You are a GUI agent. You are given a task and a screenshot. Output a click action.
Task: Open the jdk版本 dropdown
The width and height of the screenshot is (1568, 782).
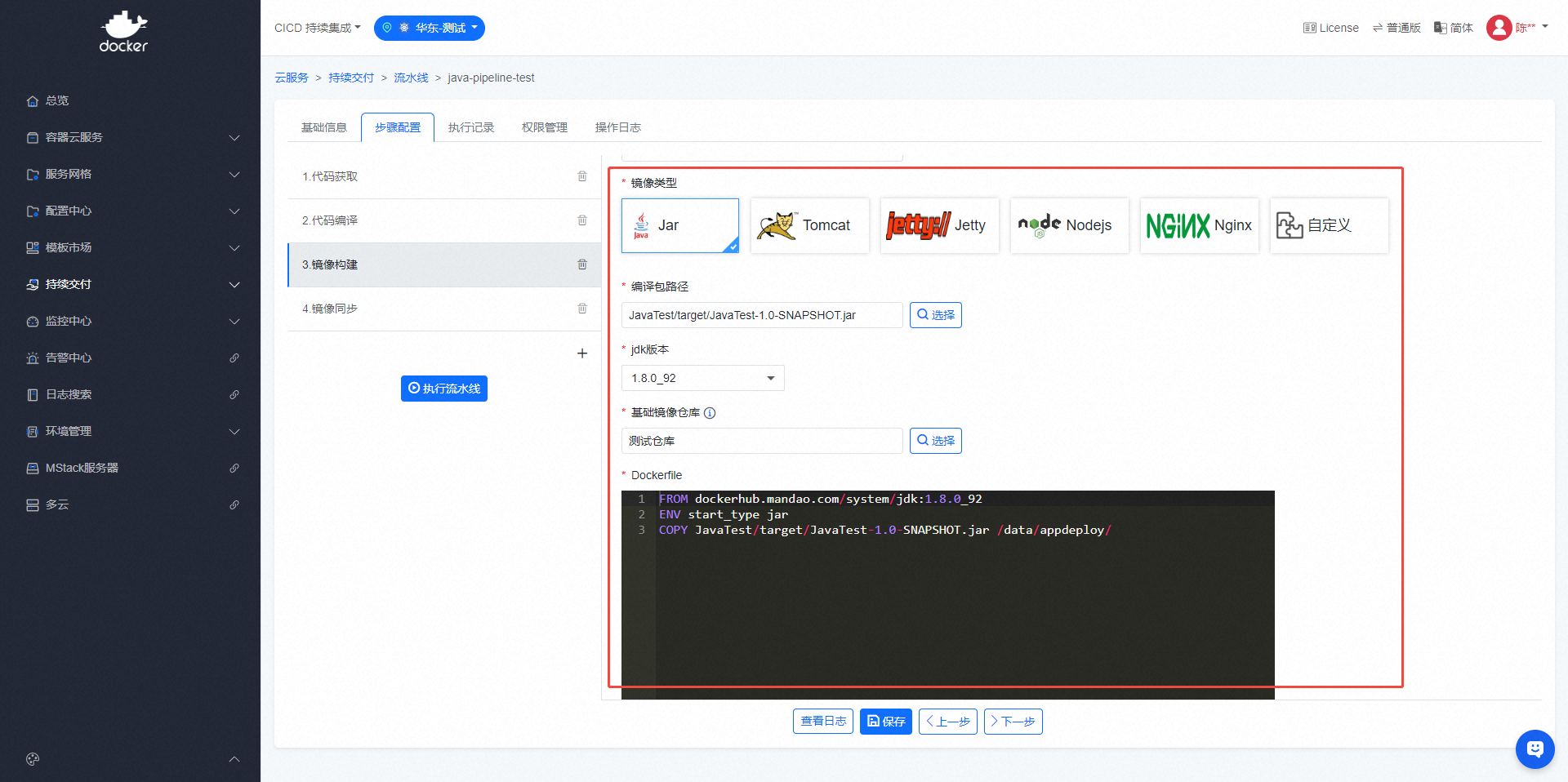click(702, 378)
